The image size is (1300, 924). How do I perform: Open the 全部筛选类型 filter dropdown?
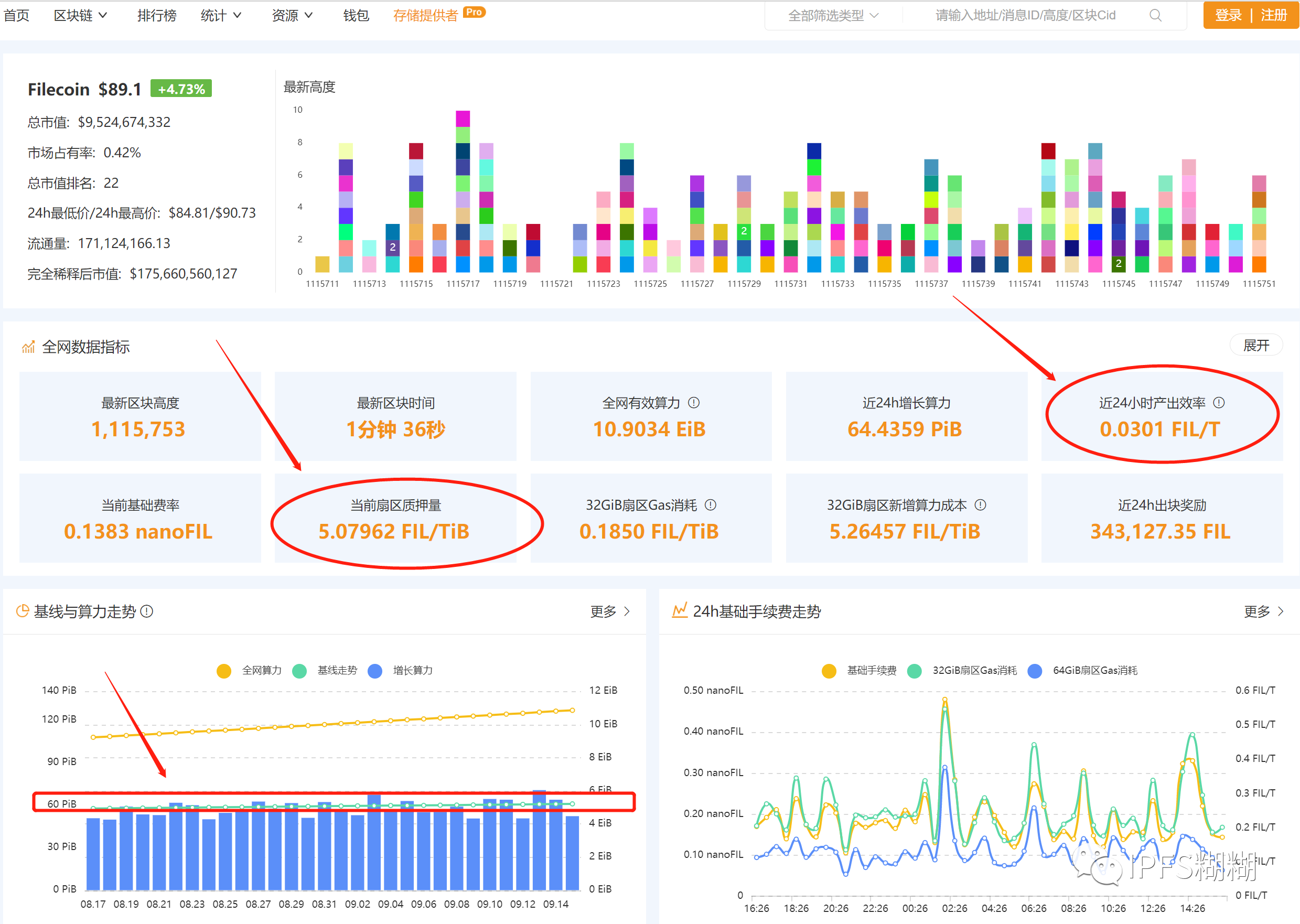(833, 15)
